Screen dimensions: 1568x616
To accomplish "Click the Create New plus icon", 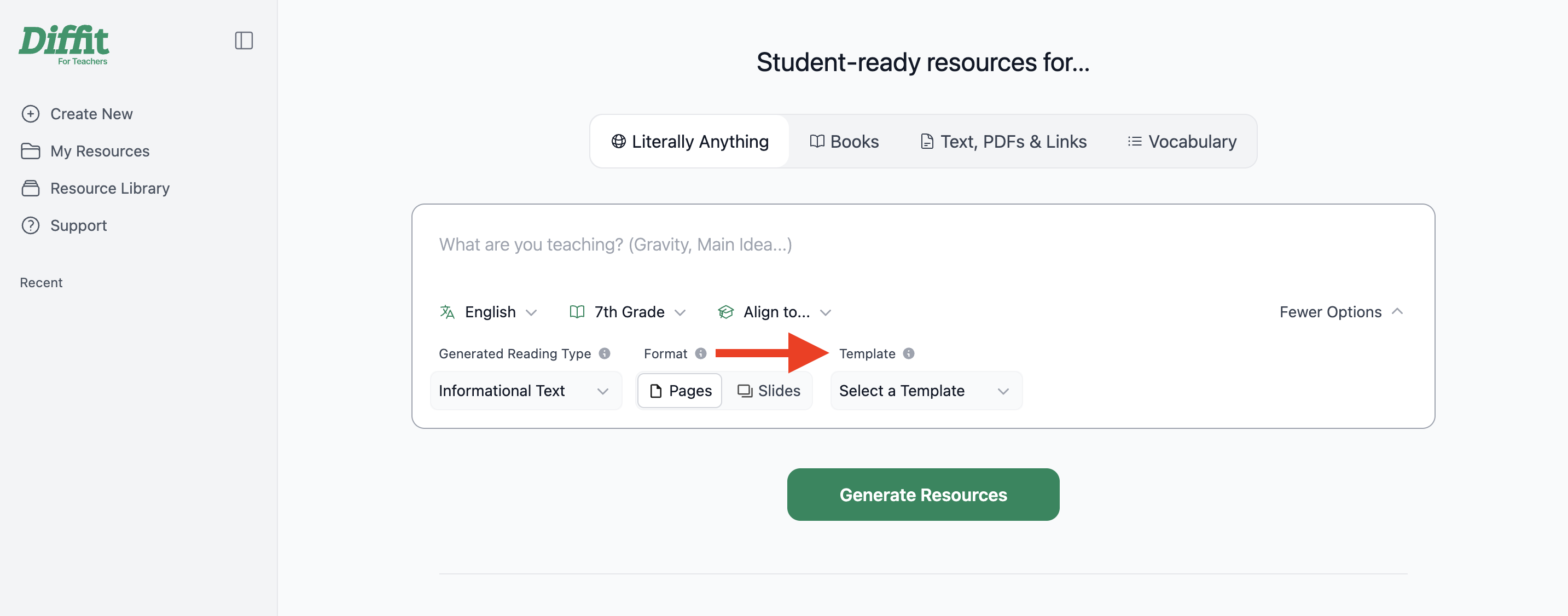I will click(x=31, y=114).
